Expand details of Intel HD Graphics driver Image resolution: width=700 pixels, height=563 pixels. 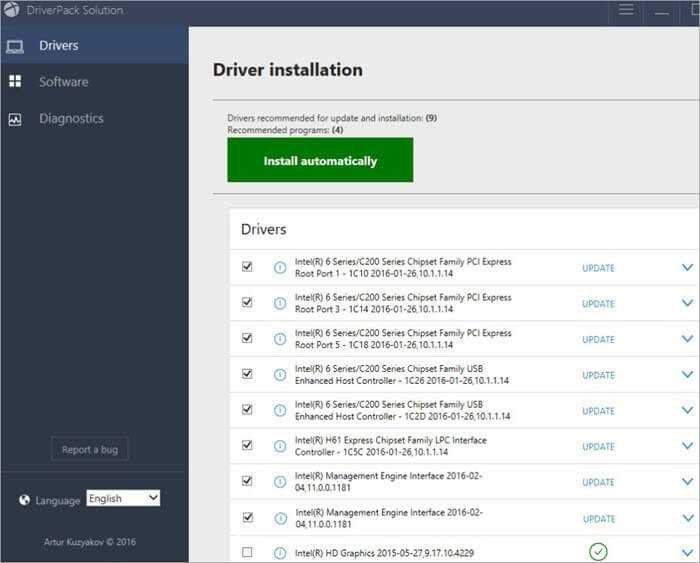pos(688,553)
